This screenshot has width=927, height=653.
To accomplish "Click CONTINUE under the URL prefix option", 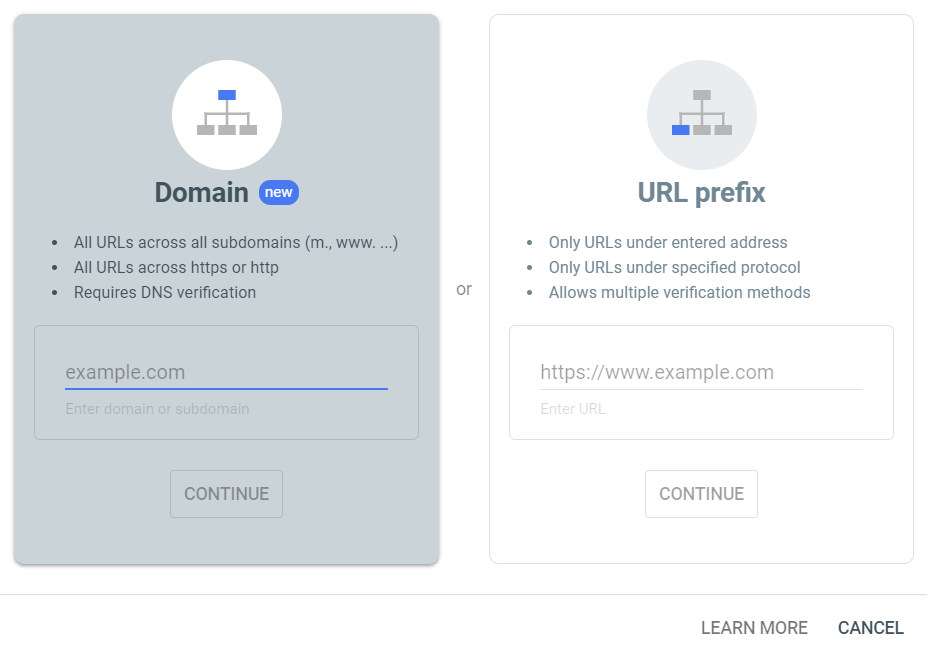I will [x=701, y=494].
